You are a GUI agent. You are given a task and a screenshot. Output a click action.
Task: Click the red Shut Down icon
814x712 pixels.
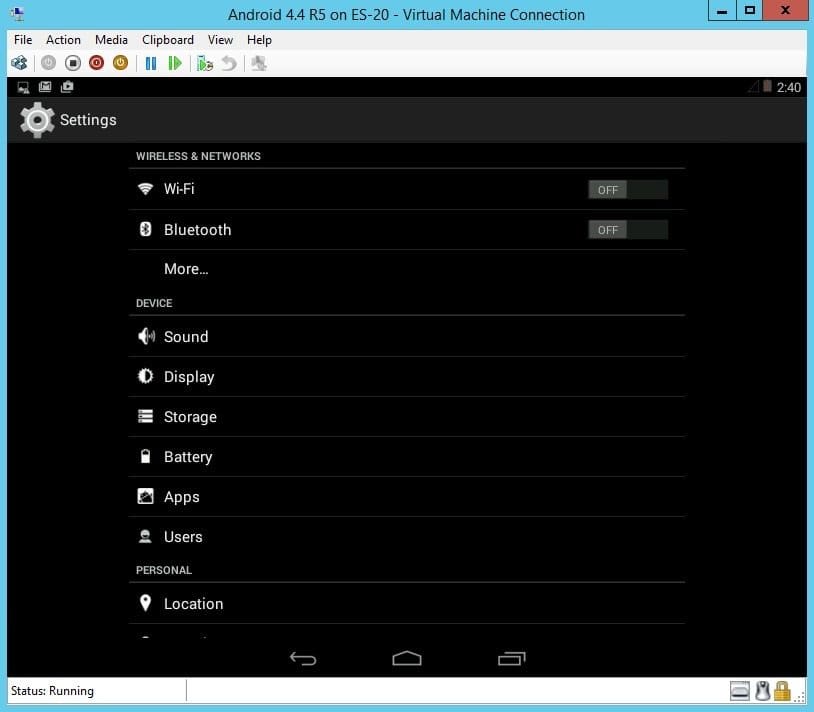click(97, 63)
